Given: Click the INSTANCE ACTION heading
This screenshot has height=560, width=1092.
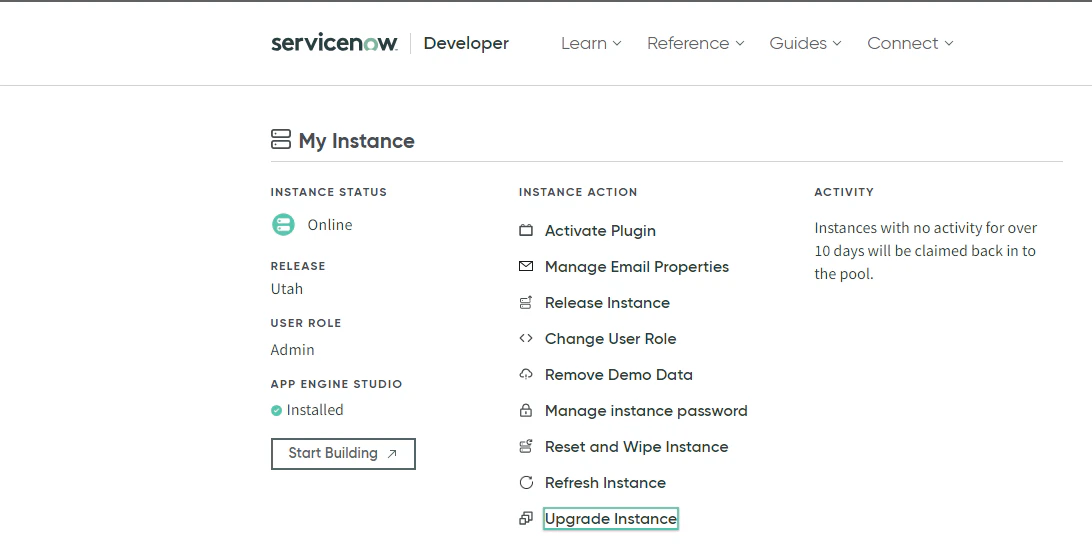Looking at the screenshot, I should coord(578,192).
